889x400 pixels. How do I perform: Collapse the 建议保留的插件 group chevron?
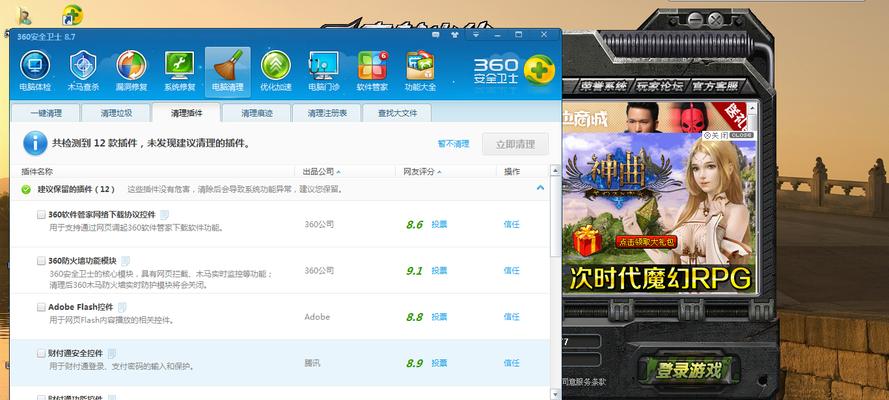540,188
